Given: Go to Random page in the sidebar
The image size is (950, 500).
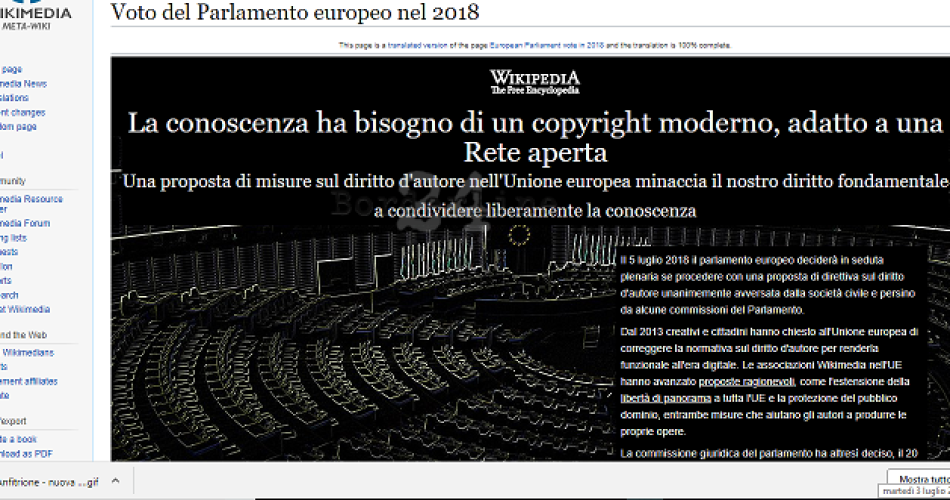Looking at the screenshot, I should tap(20, 127).
